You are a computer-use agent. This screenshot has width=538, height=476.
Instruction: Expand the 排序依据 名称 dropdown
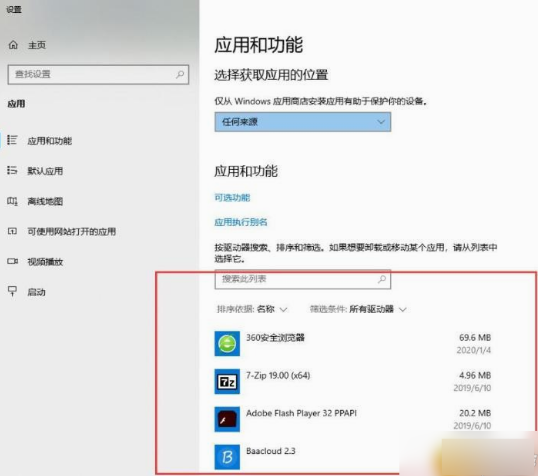coord(252,309)
